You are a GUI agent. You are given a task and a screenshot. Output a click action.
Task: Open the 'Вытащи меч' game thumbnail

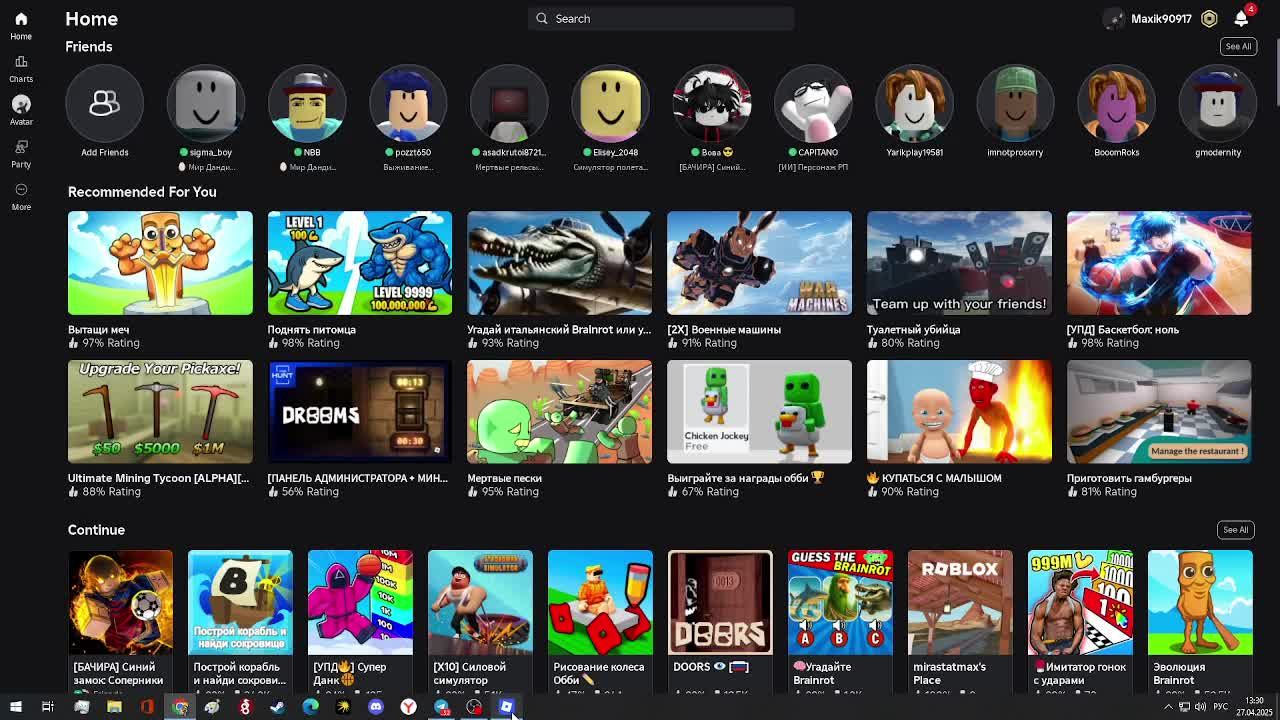click(x=160, y=263)
